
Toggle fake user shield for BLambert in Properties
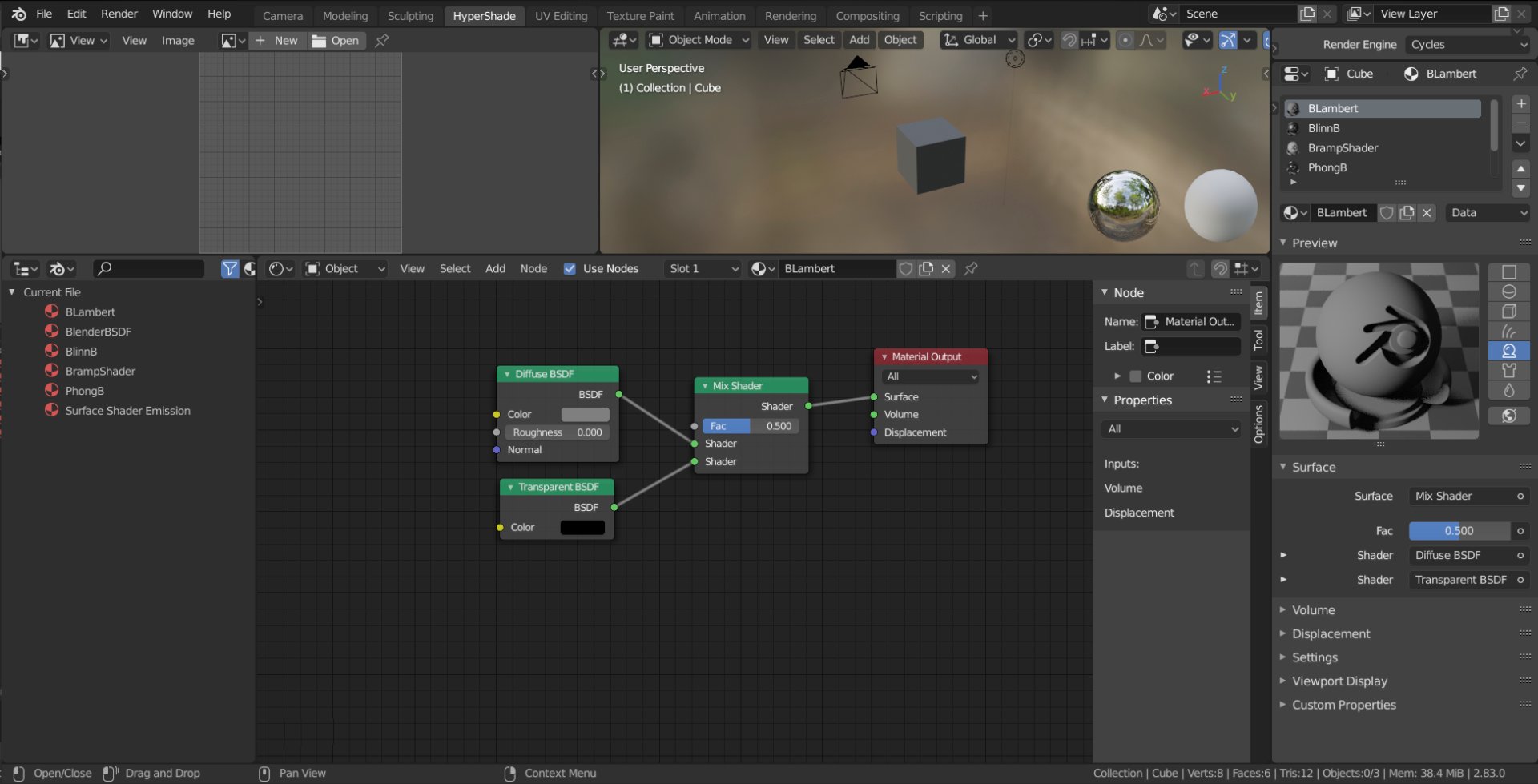pos(1386,213)
